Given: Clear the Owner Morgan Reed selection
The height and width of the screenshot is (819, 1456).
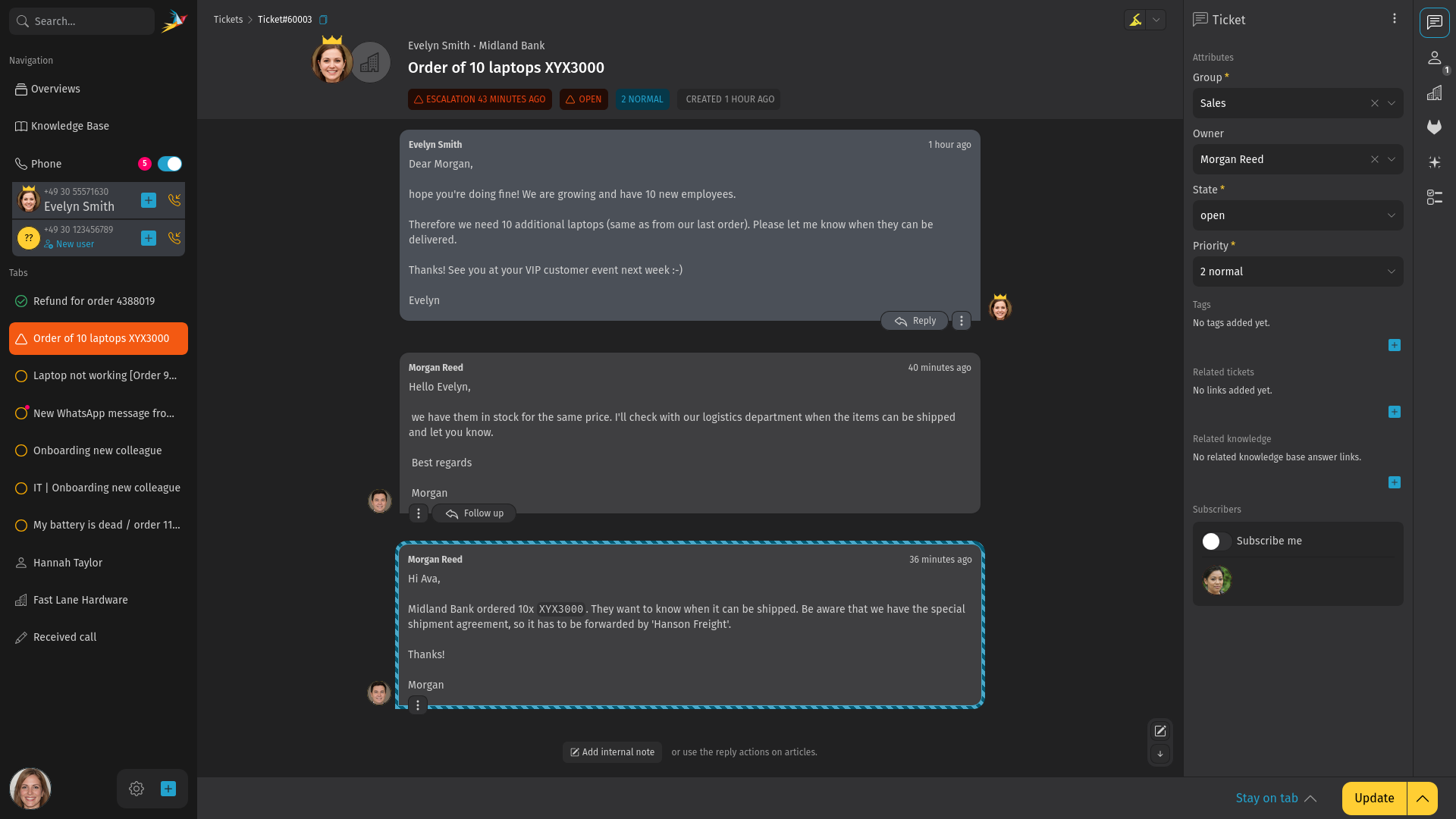Looking at the screenshot, I should (x=1374, y=159).
